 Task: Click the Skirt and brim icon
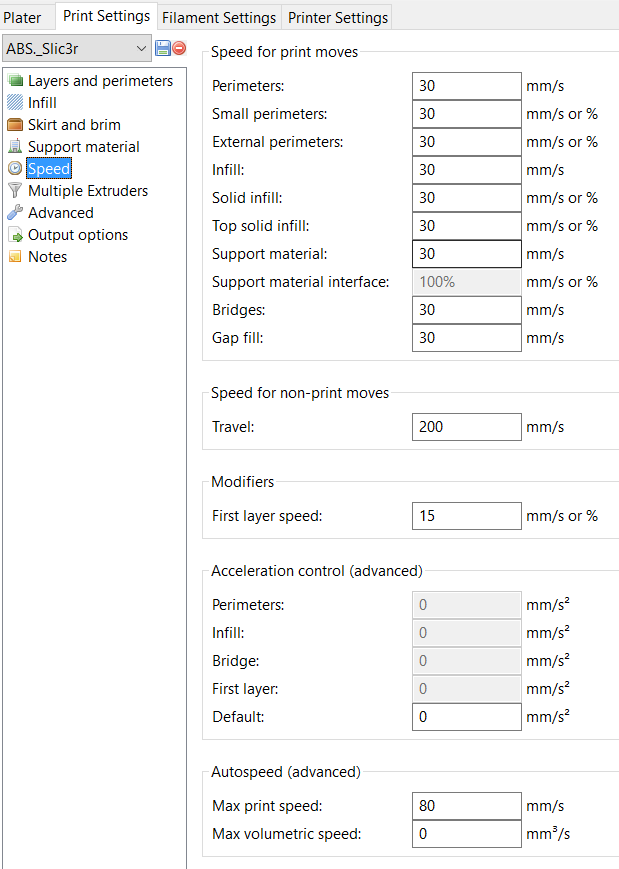pos(15,125)
